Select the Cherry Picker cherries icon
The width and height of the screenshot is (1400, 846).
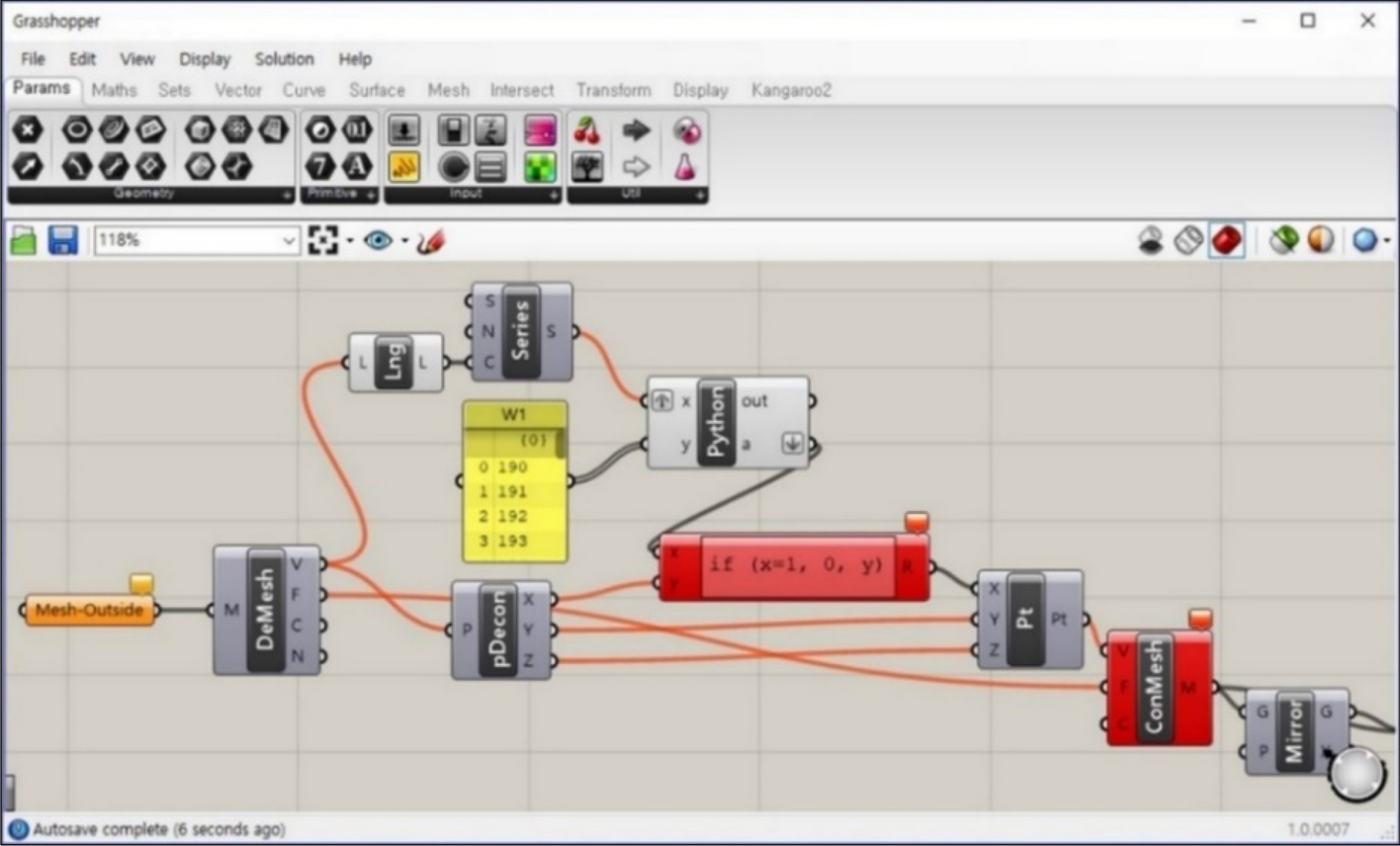pos(587,129)
